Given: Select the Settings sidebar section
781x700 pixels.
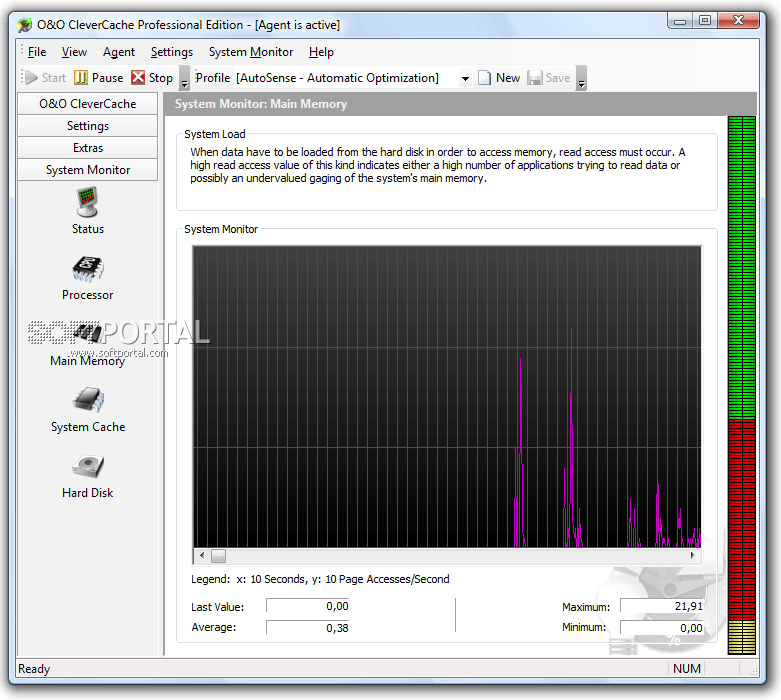Looking at the screenshot, I should click(88, 126).
